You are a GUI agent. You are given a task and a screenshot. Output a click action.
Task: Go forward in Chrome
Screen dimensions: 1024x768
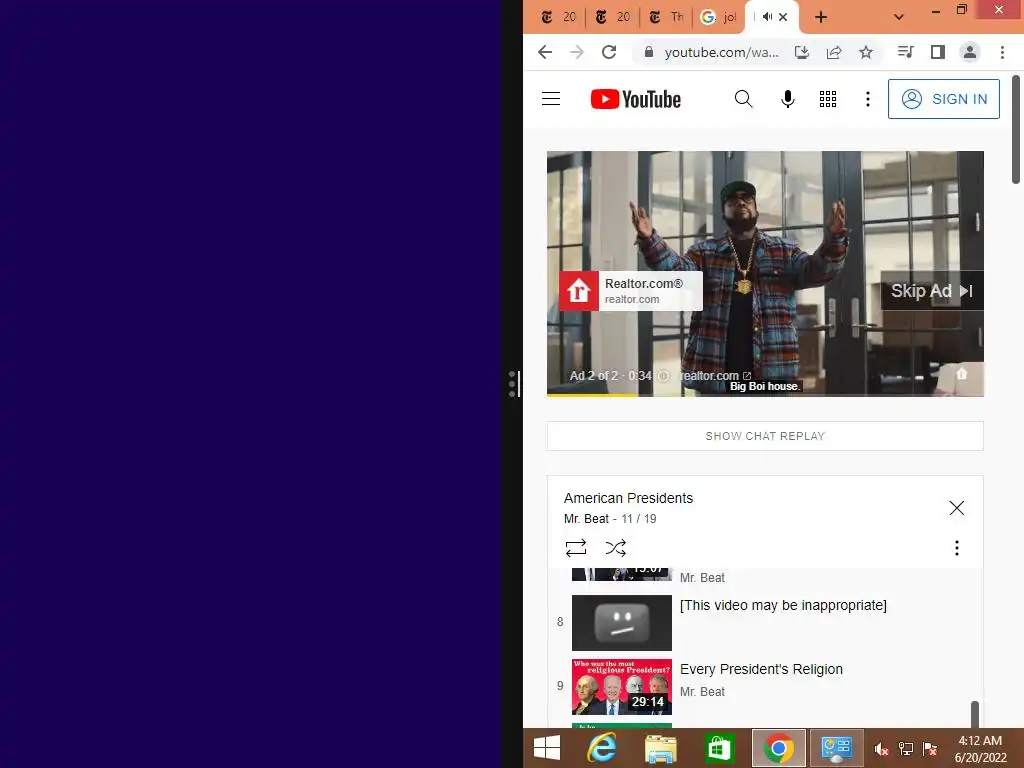(577, 52)
